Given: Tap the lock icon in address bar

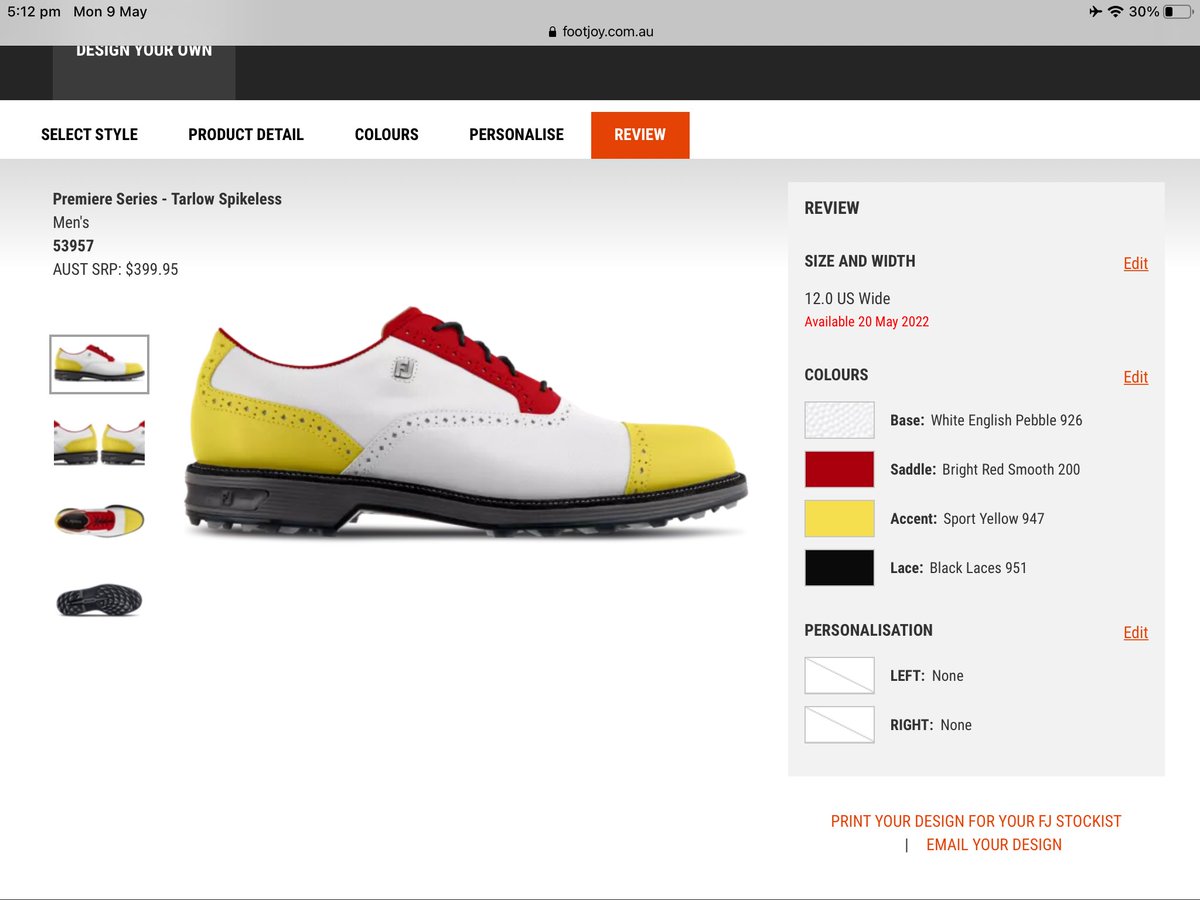Looking at the screenshot, I should coord(552,32).
